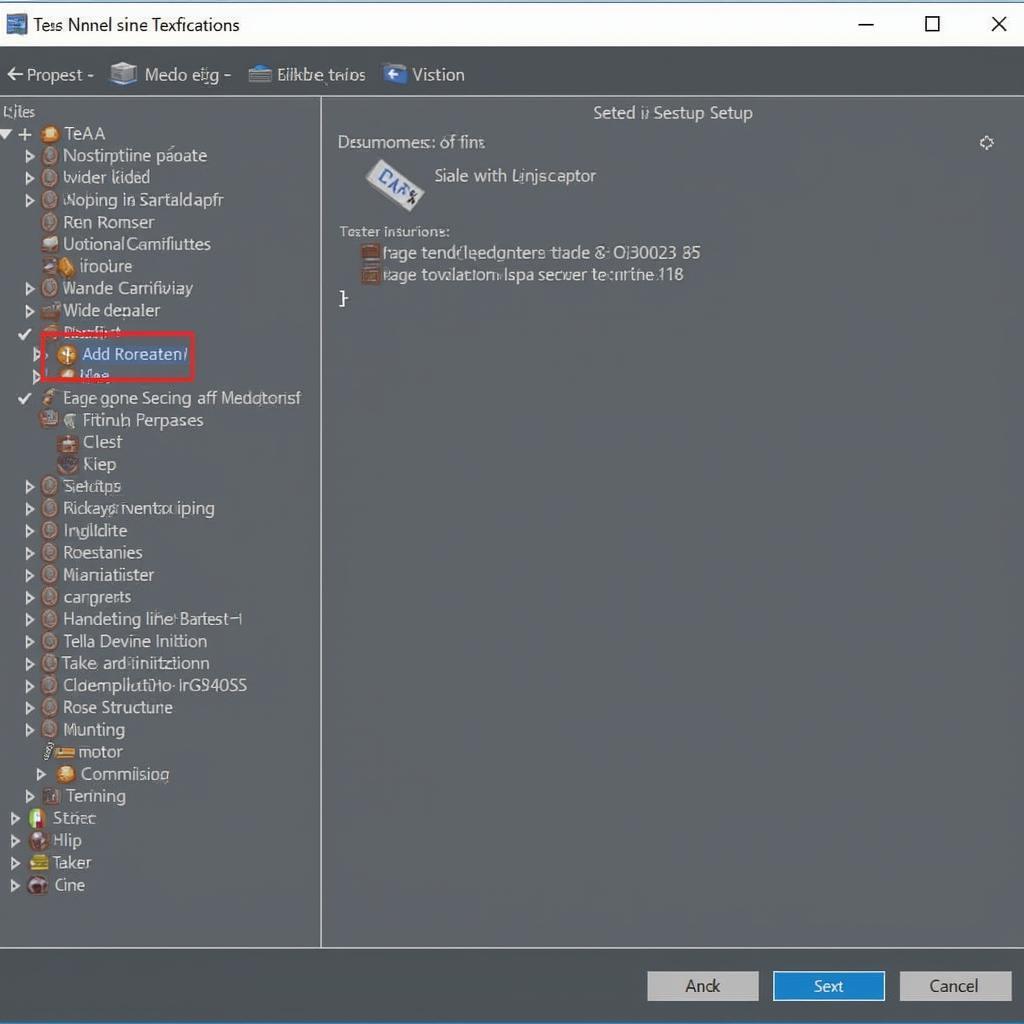This screenshot has width=1024, height=1024.
Task: Expand the Nostirptiine páoate node
Action: tap(29, 156)
